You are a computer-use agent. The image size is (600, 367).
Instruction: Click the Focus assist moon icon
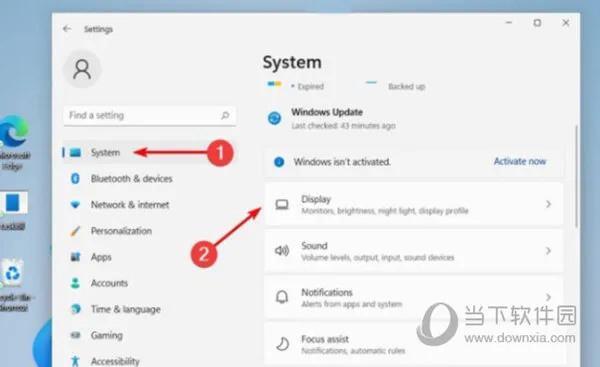click(x=282, y=344)
